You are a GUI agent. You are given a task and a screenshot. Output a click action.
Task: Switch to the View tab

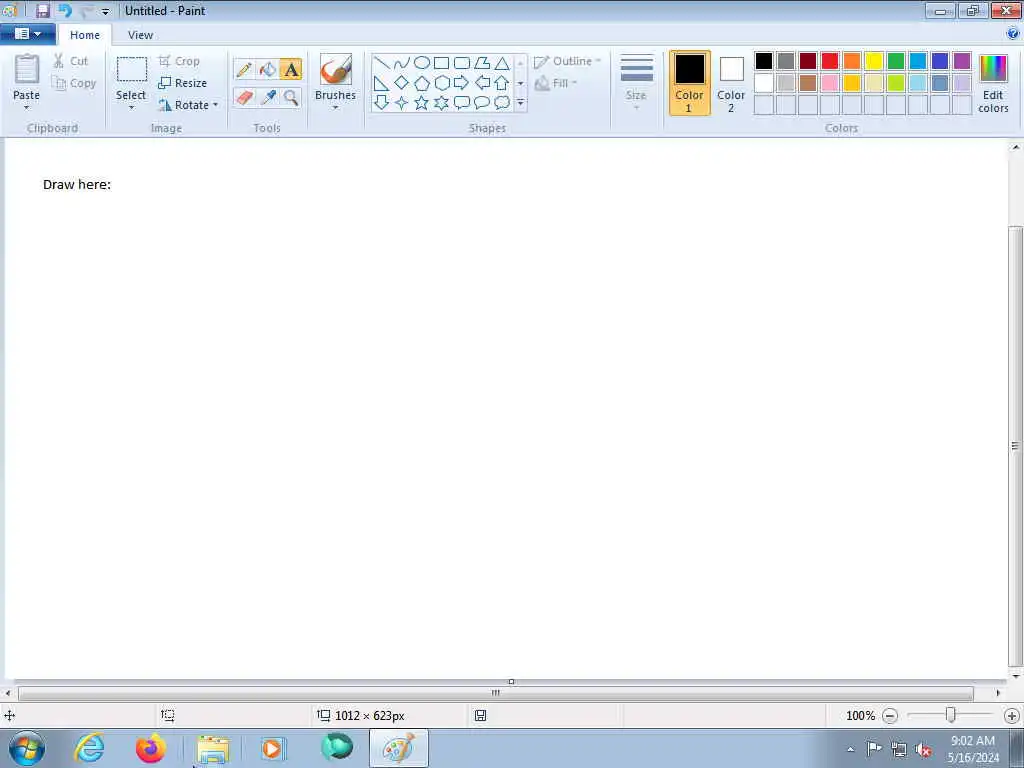(140, 35)
